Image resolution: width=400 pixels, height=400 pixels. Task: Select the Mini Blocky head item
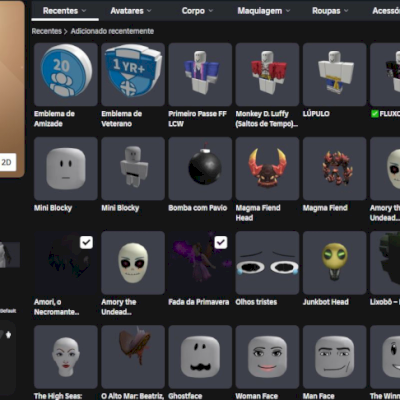point(66,168)
